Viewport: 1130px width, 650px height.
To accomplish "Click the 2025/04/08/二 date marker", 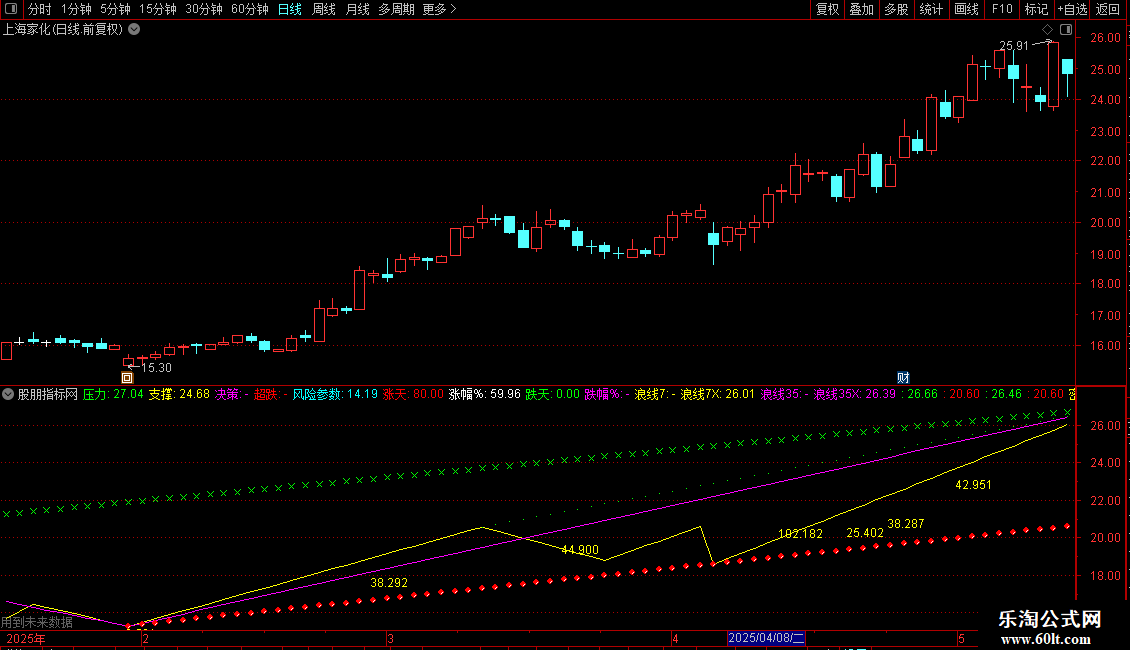I will coord(766,638).
